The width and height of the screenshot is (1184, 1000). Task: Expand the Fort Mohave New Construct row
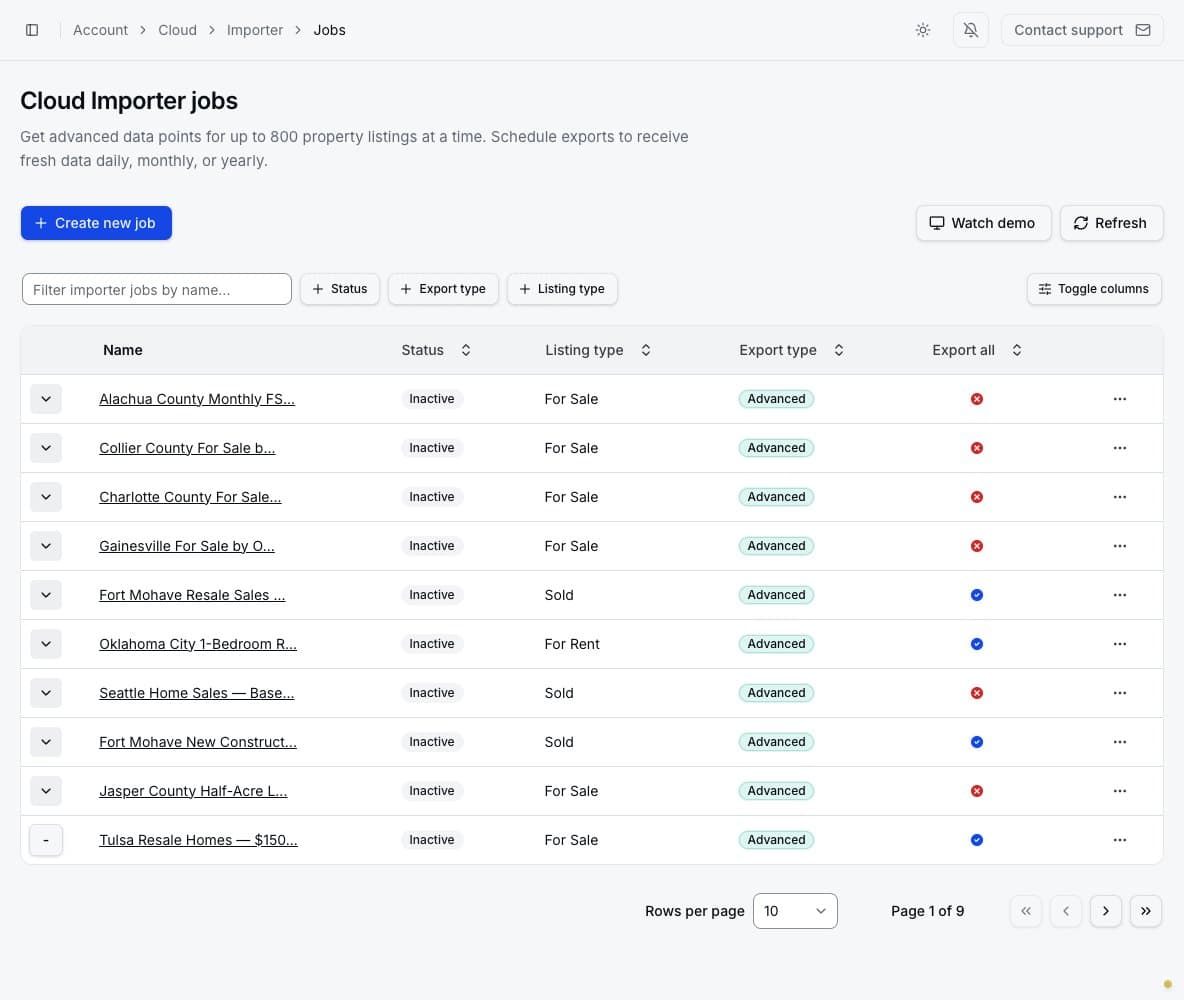click(46, 742)
